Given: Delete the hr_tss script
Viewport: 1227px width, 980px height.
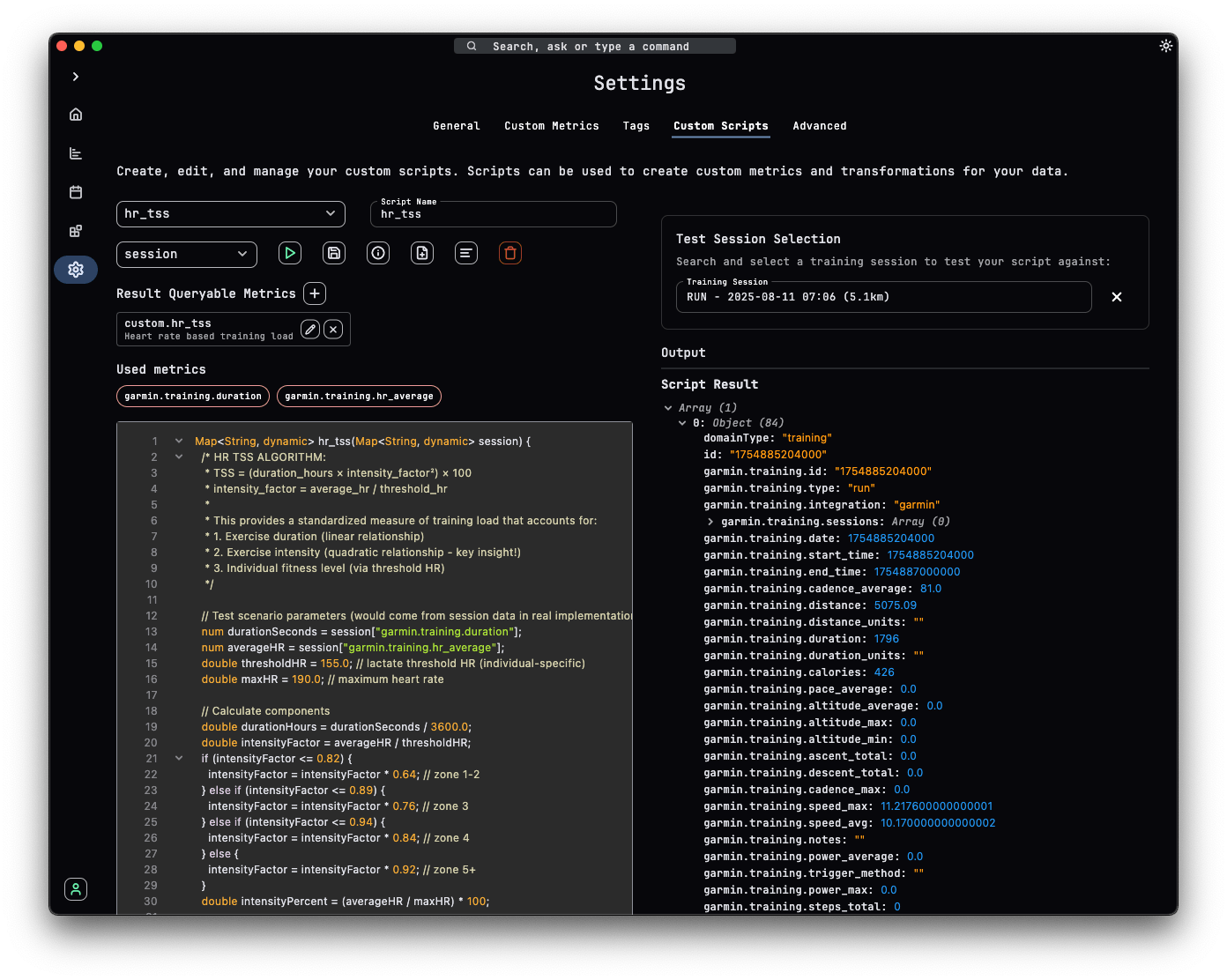Looking at the screenshot, I should (509, 253).
